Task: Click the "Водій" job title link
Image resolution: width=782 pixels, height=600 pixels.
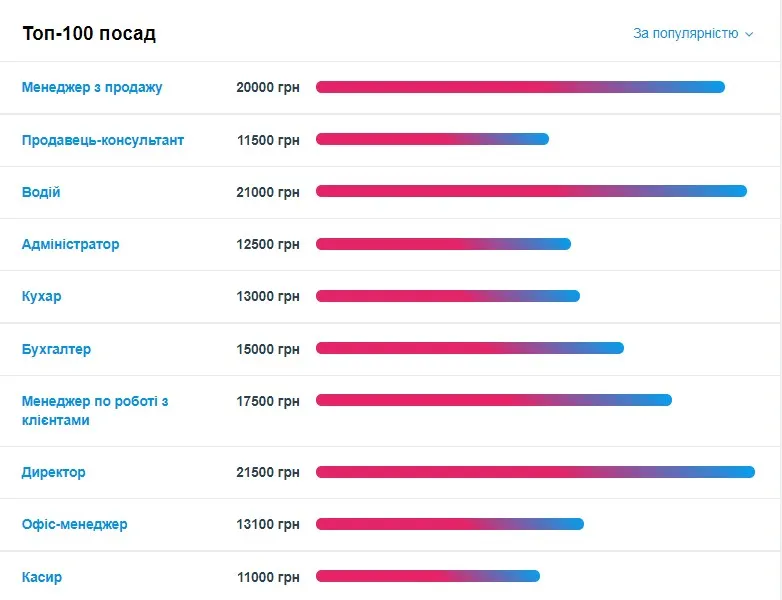Action: (x=41, y=192)
